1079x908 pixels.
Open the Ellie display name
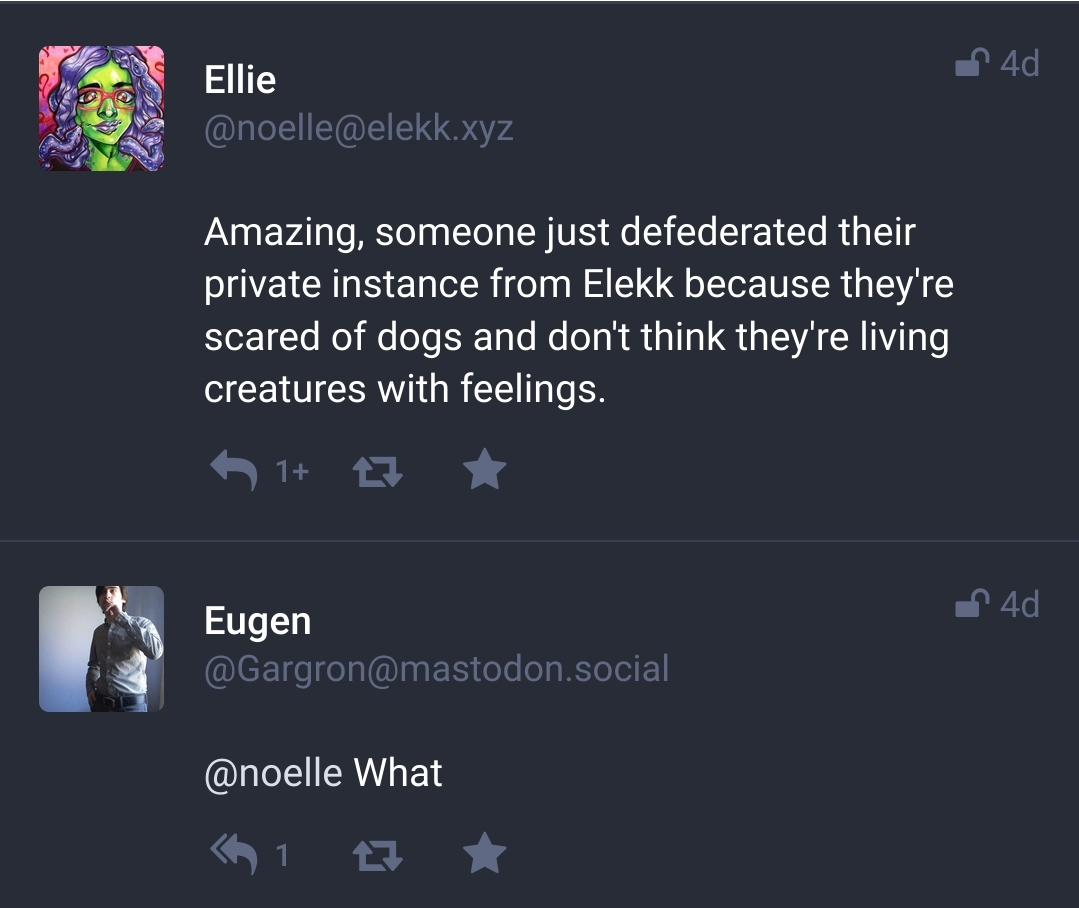coord(240,80)
